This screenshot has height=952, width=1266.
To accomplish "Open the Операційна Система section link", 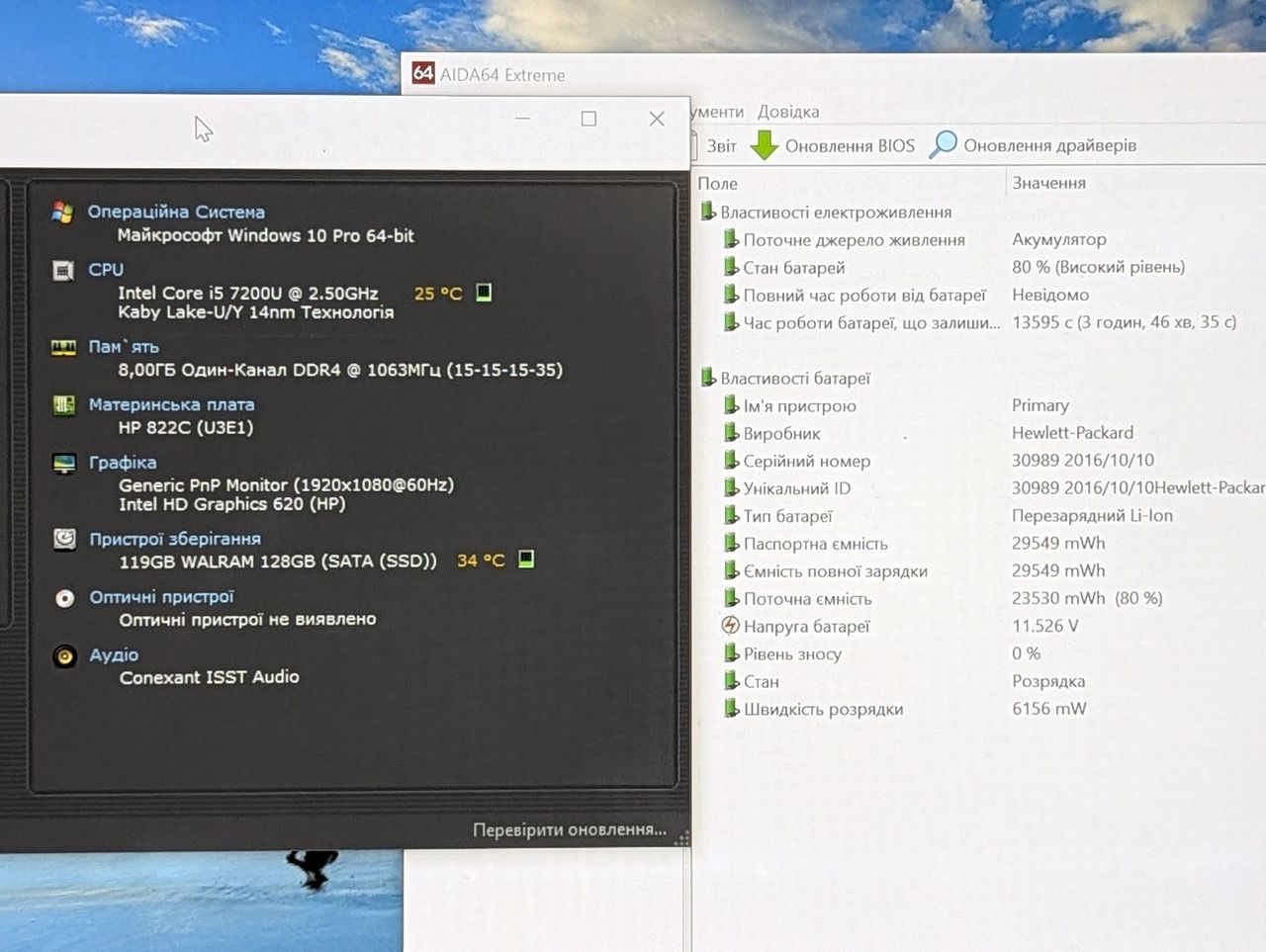I will pos(176,212).
